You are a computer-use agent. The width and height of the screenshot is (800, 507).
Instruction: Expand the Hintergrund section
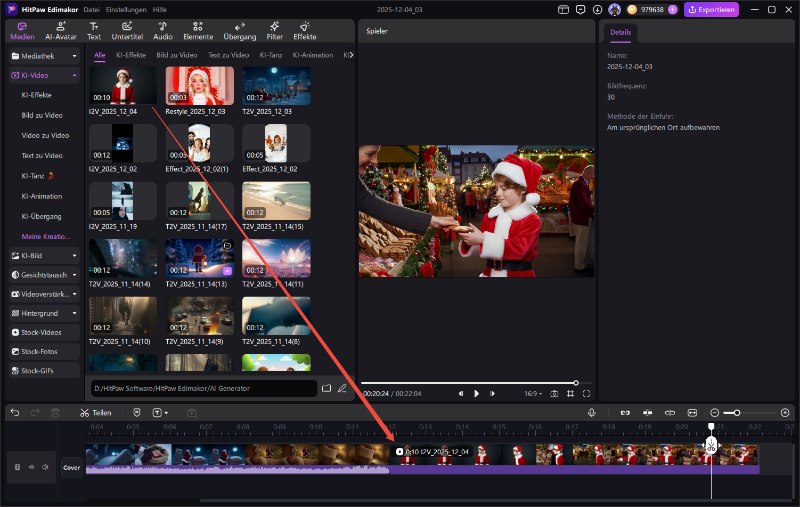pos(44,313)
